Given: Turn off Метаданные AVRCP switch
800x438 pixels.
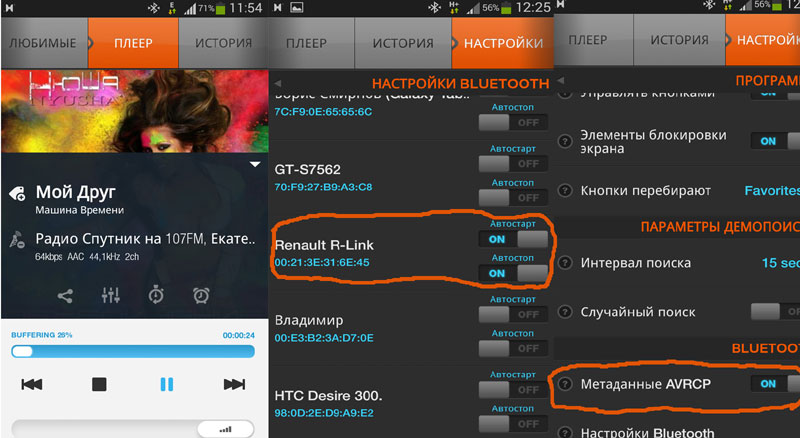Looking at the screenshot, I should (776, 384).
